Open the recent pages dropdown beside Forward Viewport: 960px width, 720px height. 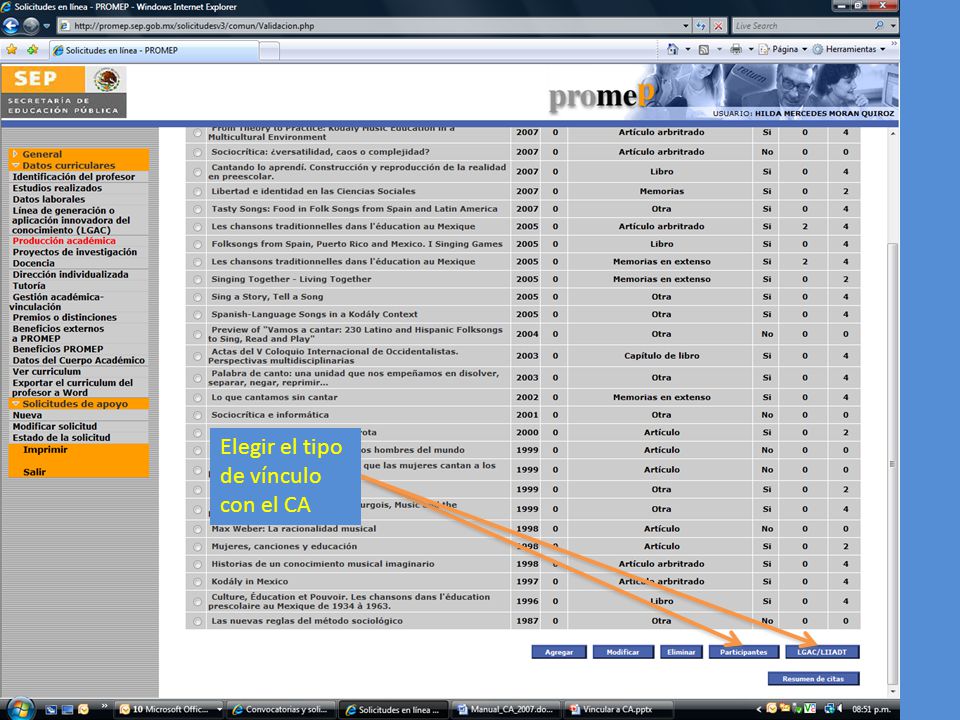click(x=47, y=26)
